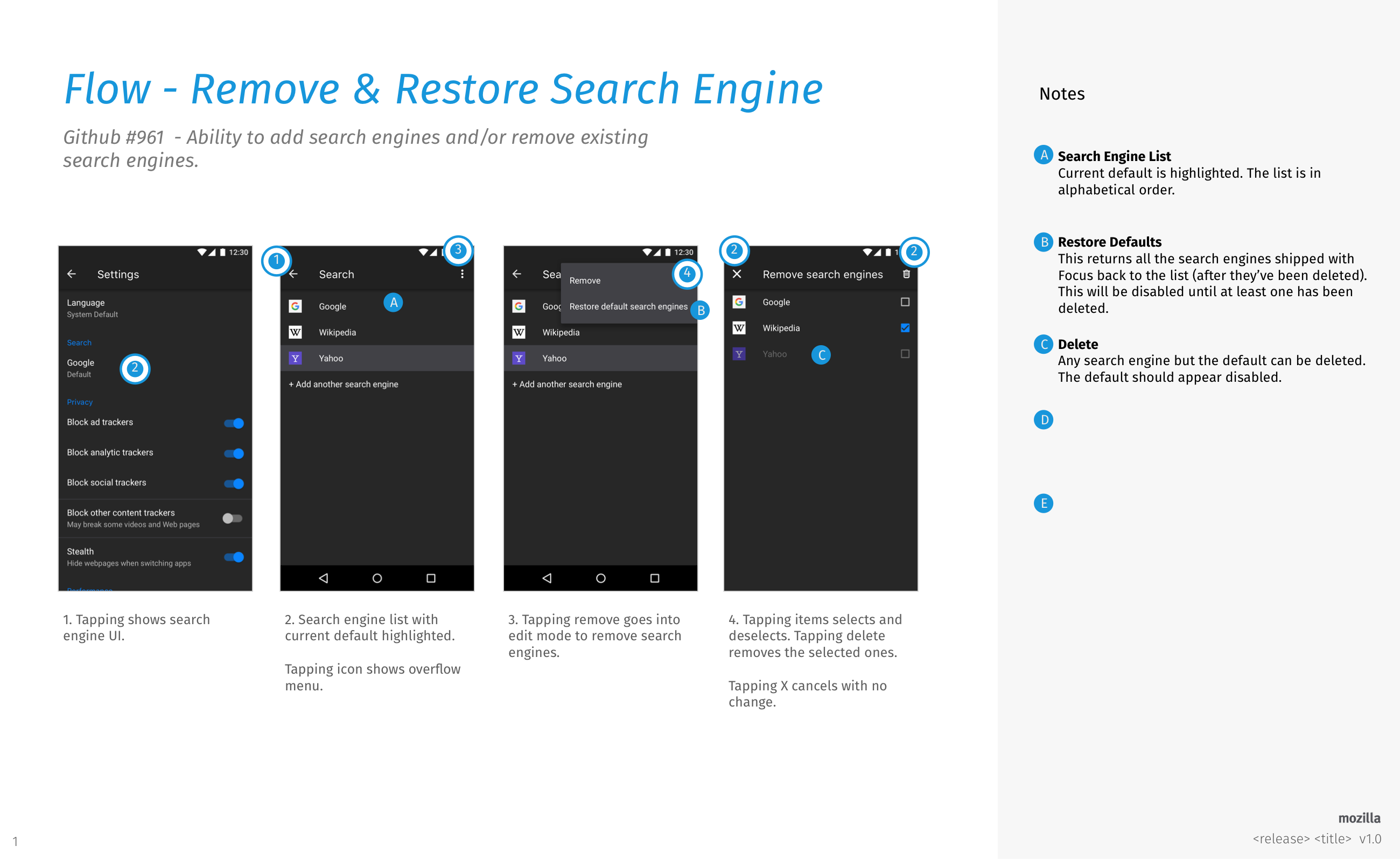The image size is (1400, 860).
Task: Tap Google icon in Remove search engines list
Action: [x=739, y=302]
